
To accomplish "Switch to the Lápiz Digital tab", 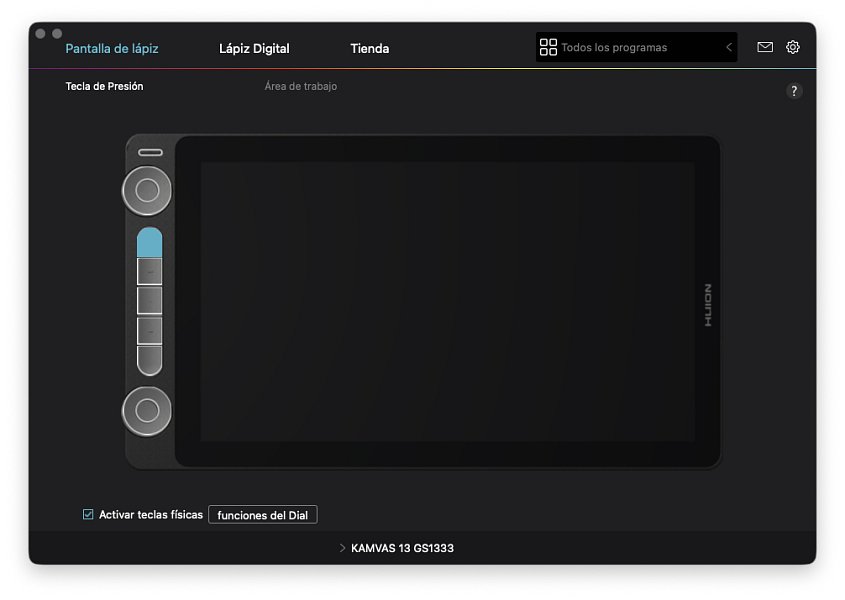I will point(254,48).
